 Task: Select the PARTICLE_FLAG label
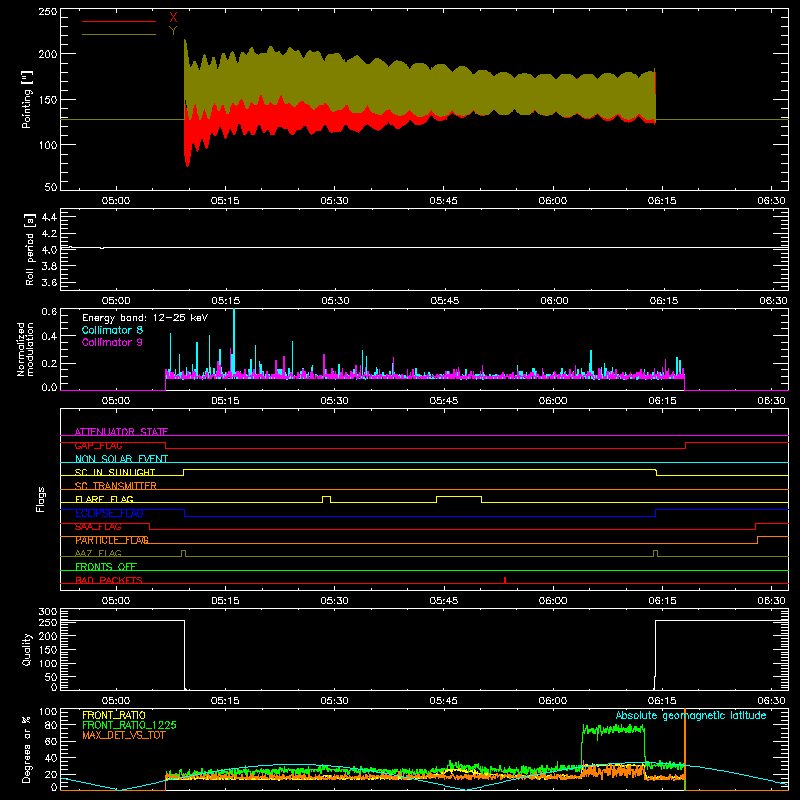coord(112,540)
